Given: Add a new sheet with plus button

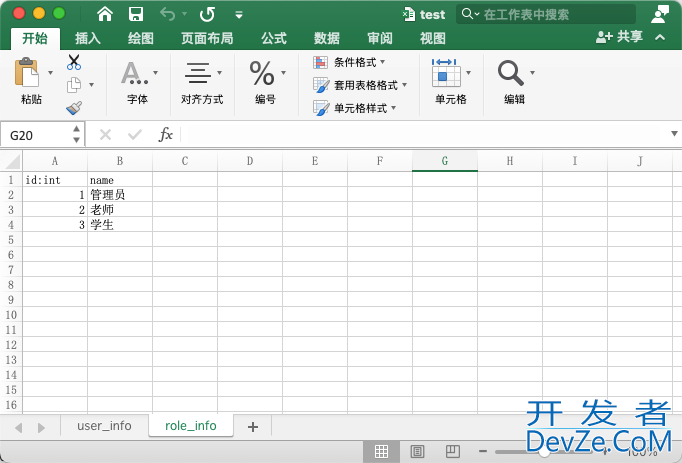Looking at the screenshot, I should click(x=253, y=427).
